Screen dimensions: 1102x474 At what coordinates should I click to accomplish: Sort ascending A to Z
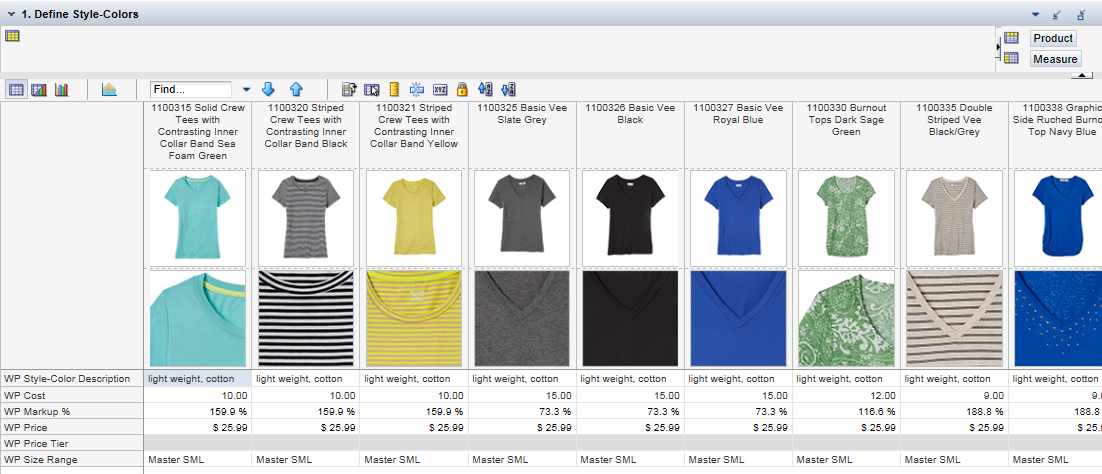pos(485,89)
